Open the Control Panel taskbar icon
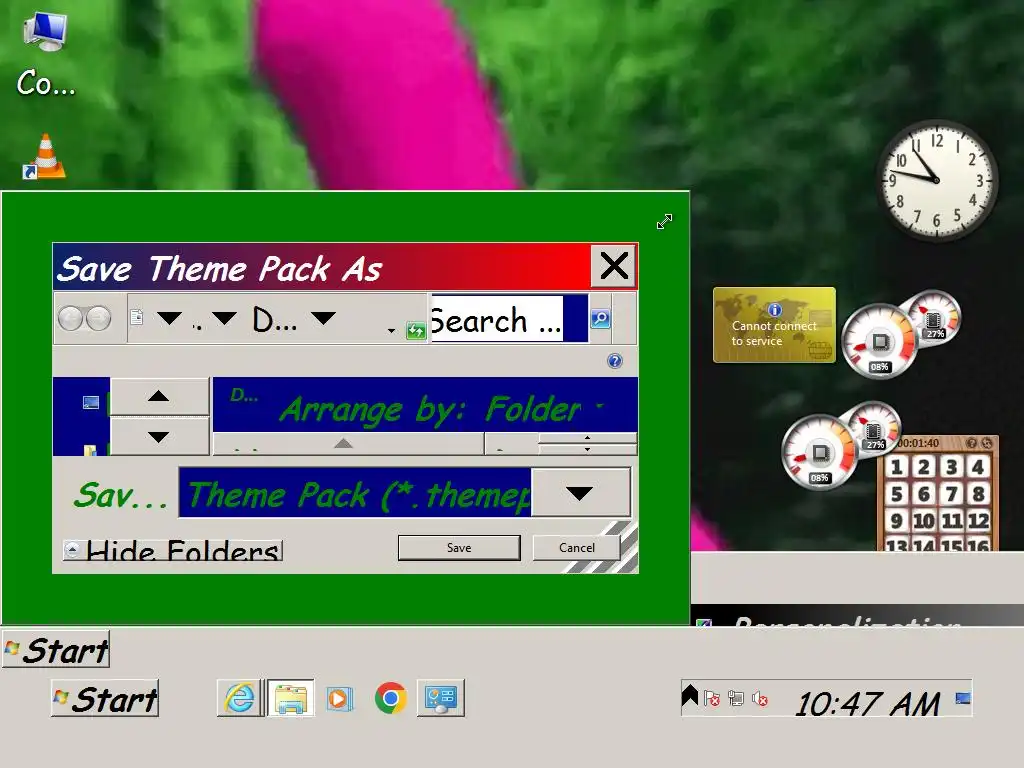 (441, 699)
